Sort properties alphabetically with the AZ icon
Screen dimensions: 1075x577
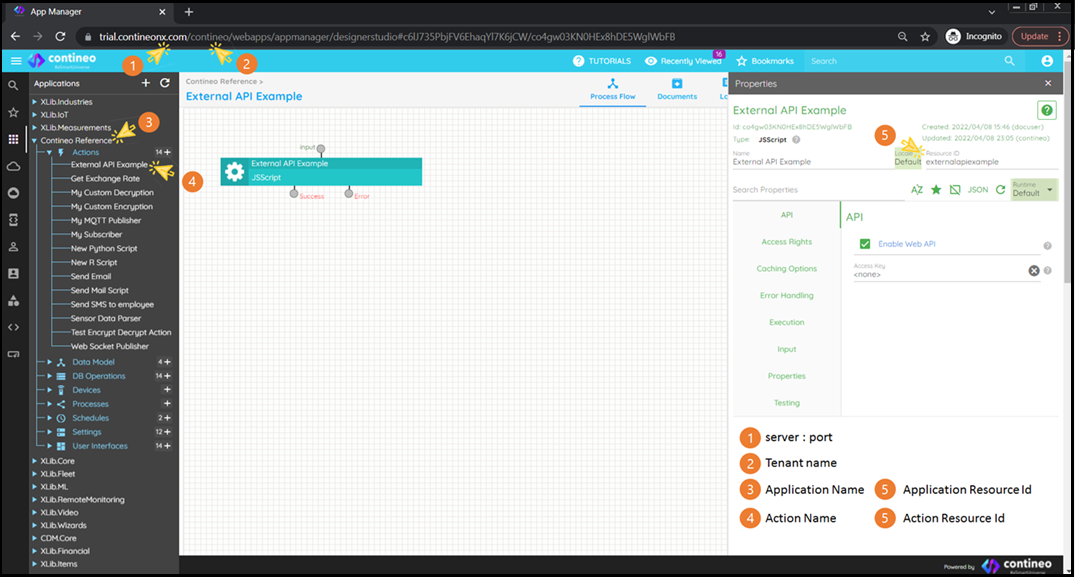click(917, 189)
